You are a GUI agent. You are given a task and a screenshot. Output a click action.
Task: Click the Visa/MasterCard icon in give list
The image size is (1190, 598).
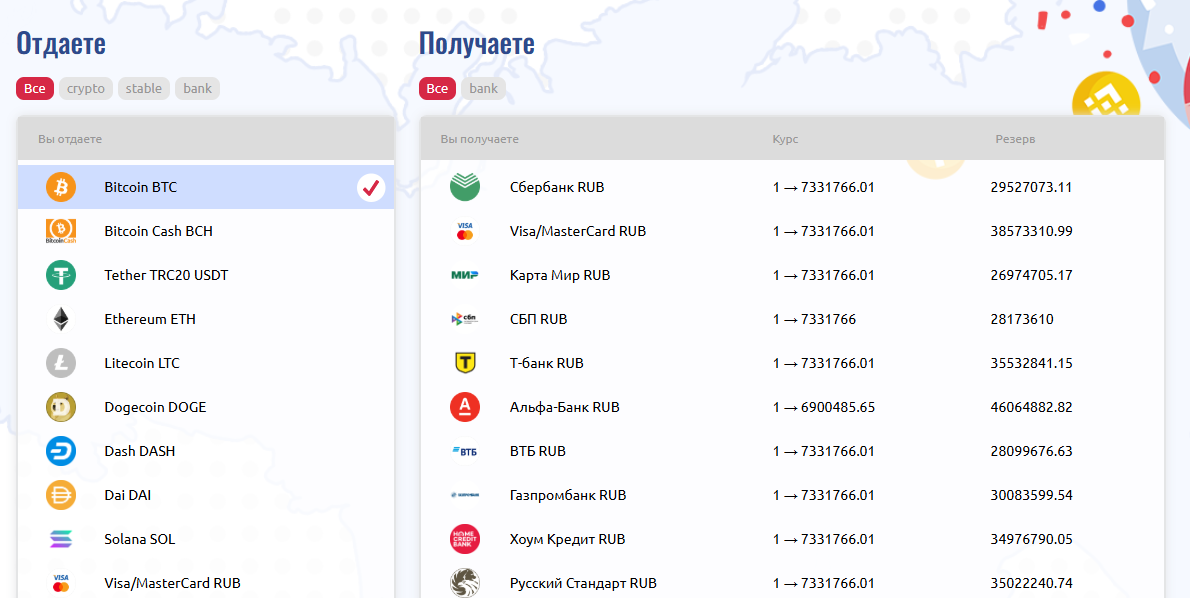(61, 583)
